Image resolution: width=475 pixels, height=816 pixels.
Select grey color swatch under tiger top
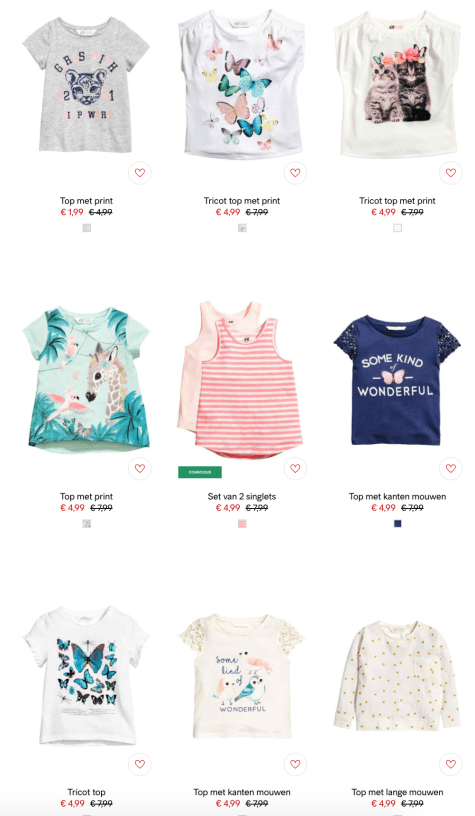[87, 228]
